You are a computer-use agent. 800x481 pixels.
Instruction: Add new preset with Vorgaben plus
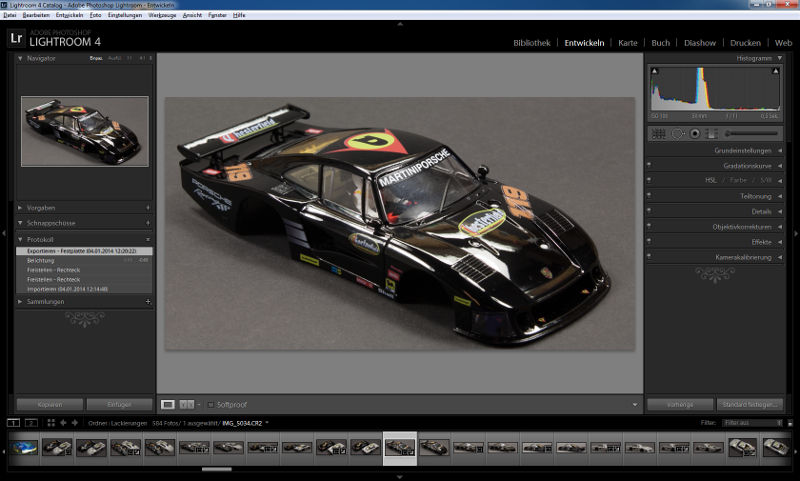[148, 208]
